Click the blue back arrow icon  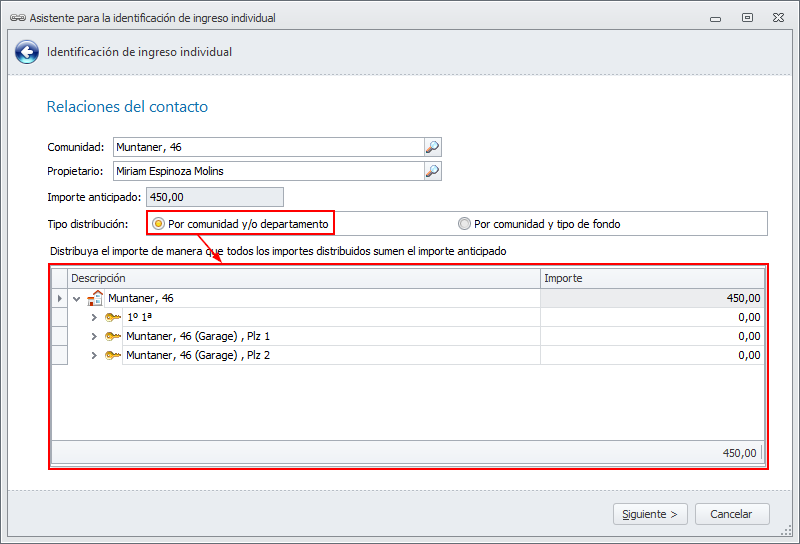pos(27,52)
